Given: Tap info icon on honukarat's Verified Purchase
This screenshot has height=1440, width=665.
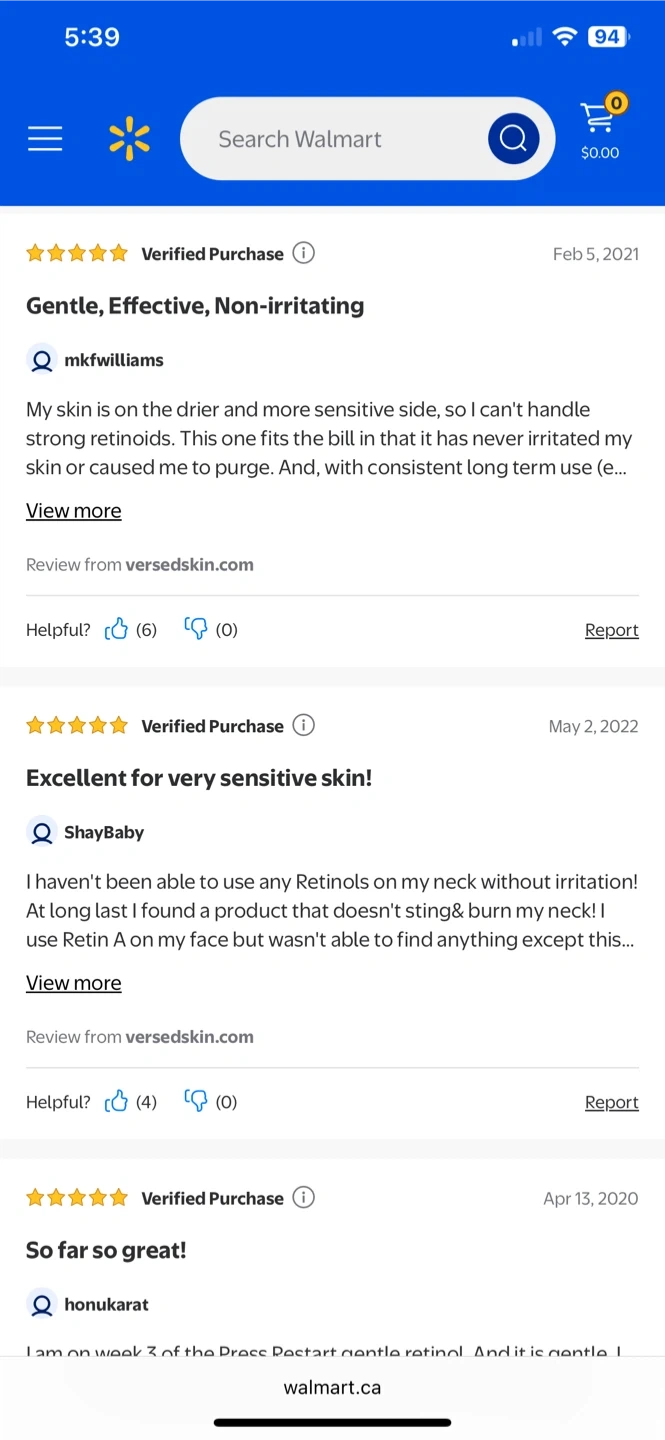Looking at the screenshot, I should click(x=303, y=1197).
